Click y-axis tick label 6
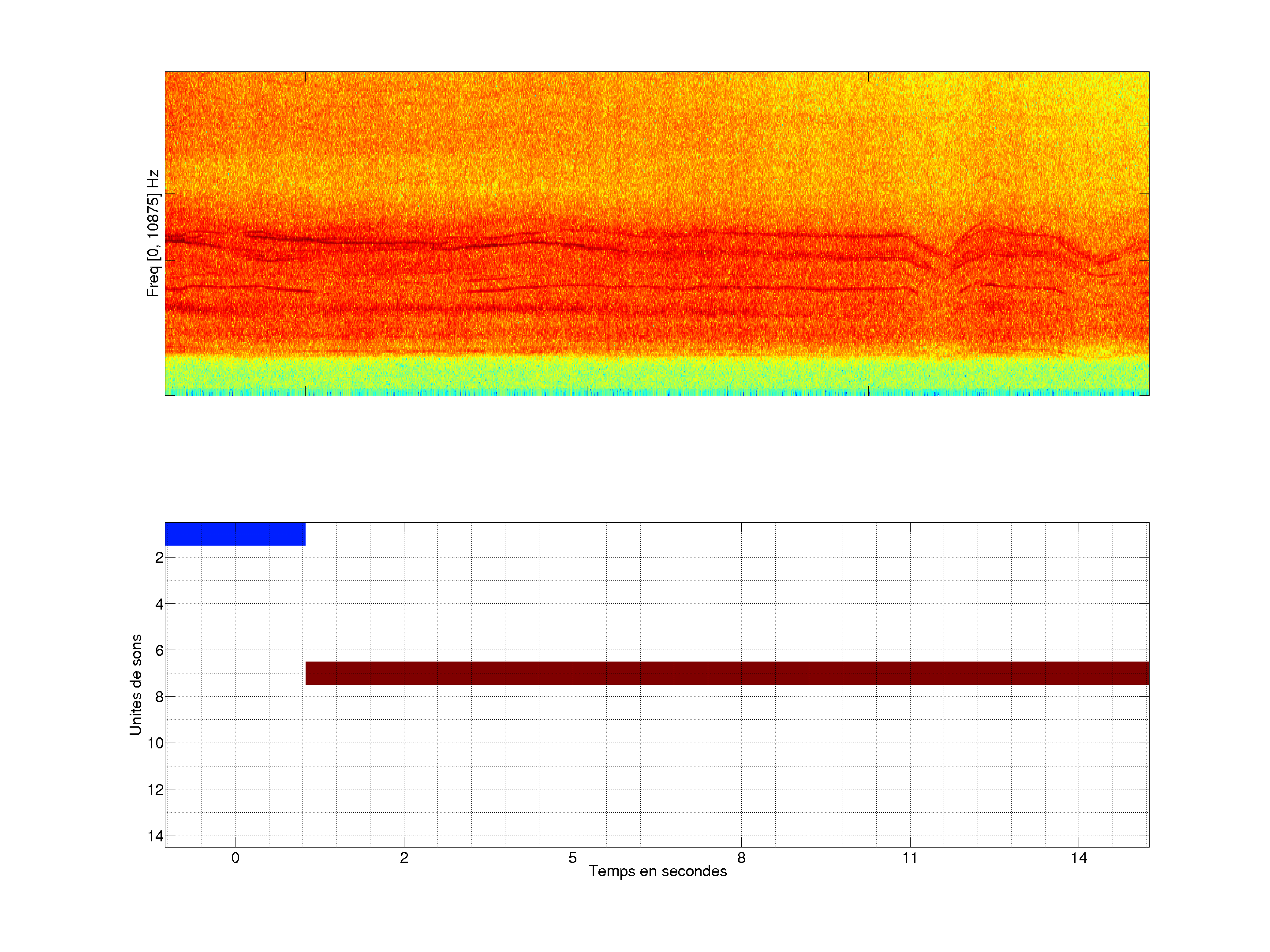The image size is (1270, 952). click(x=159, y=651)
